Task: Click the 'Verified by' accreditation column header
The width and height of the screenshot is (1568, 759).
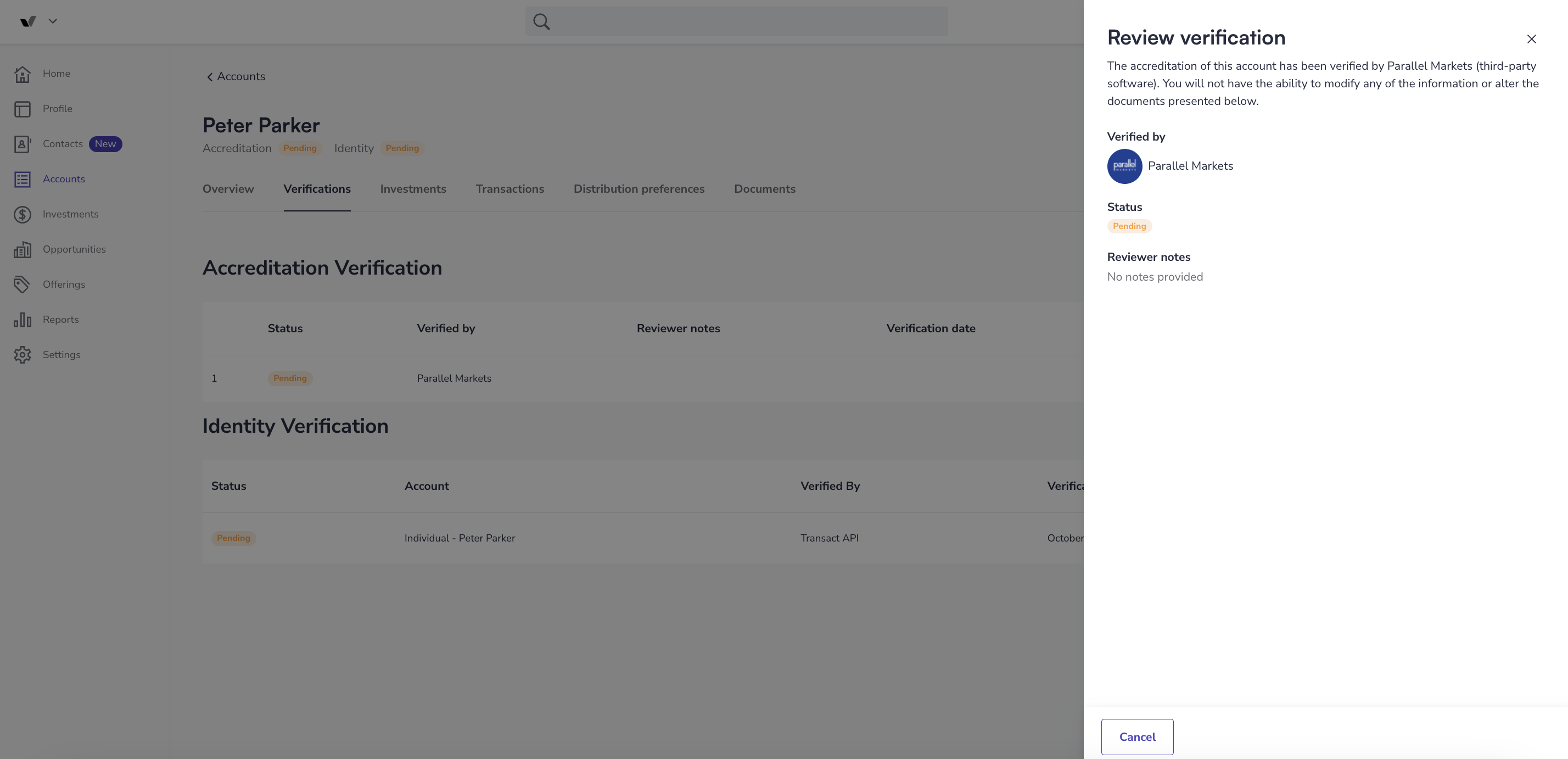Action: [x=446, y=328]
